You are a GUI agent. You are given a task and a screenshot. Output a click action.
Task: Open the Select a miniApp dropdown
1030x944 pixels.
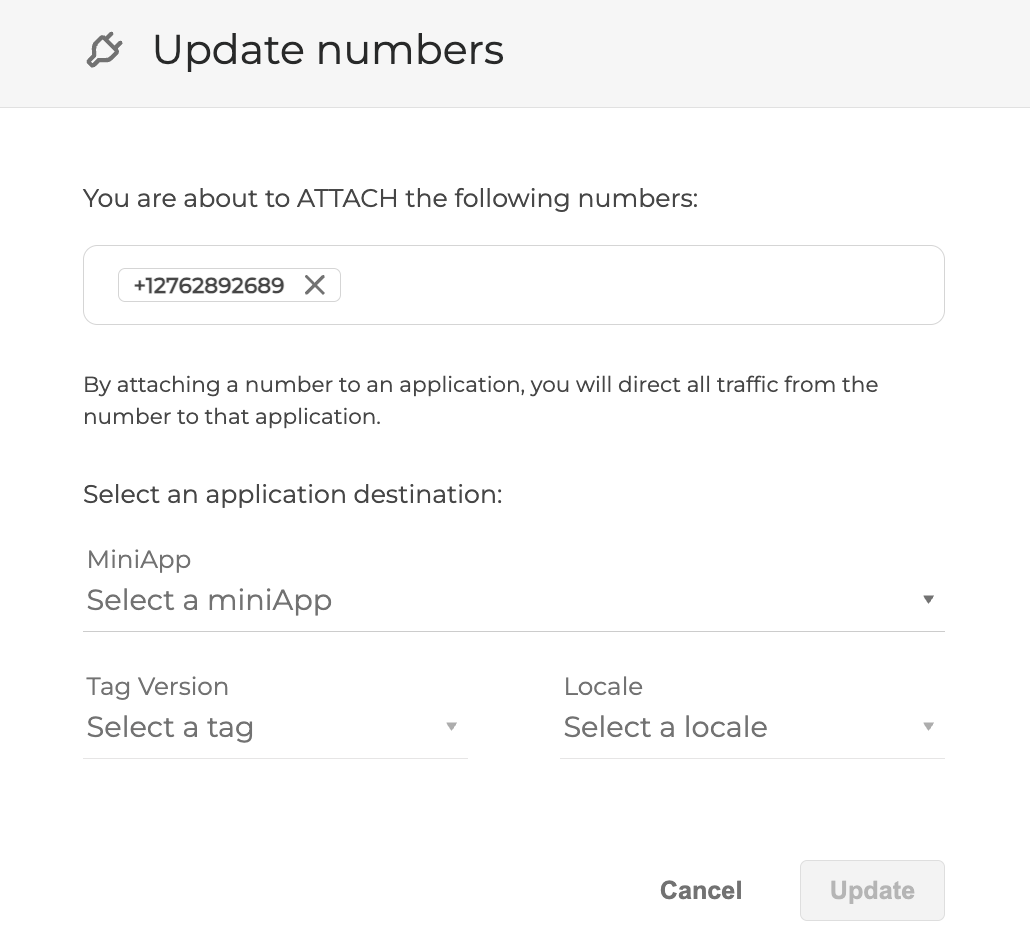[x=500, y=600]
